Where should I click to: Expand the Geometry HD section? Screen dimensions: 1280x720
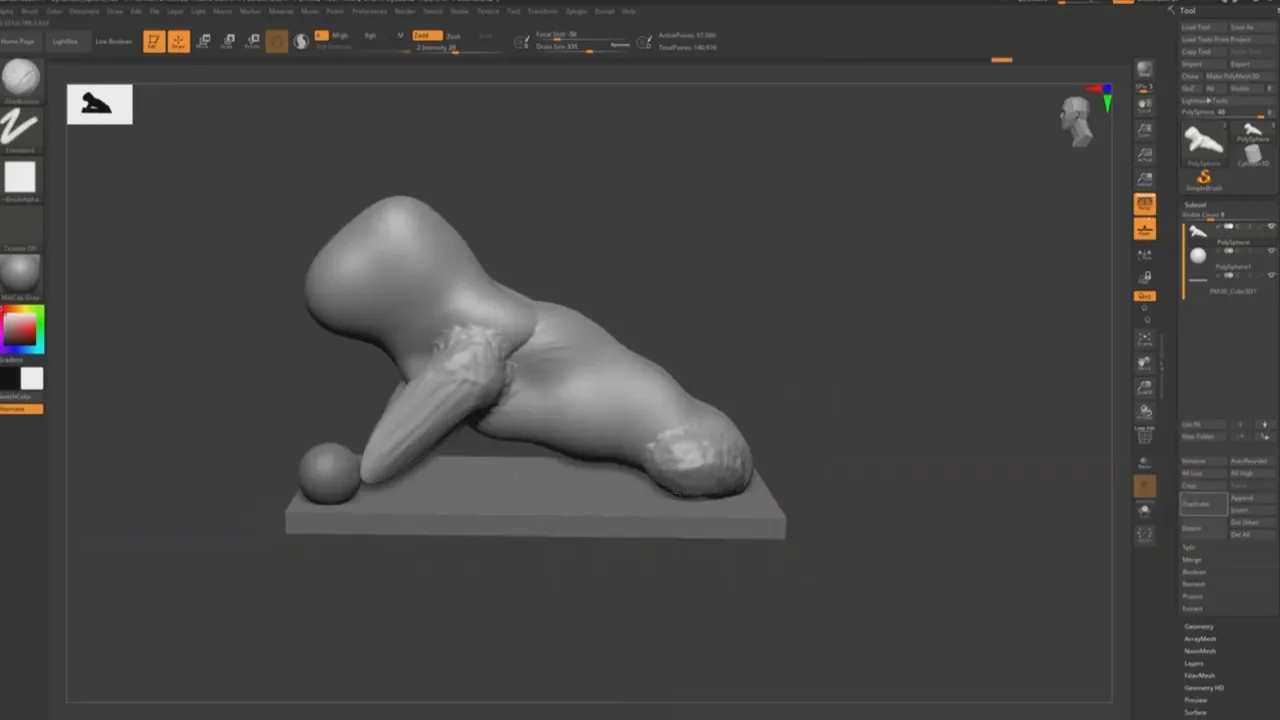[x=1204, y=688]
